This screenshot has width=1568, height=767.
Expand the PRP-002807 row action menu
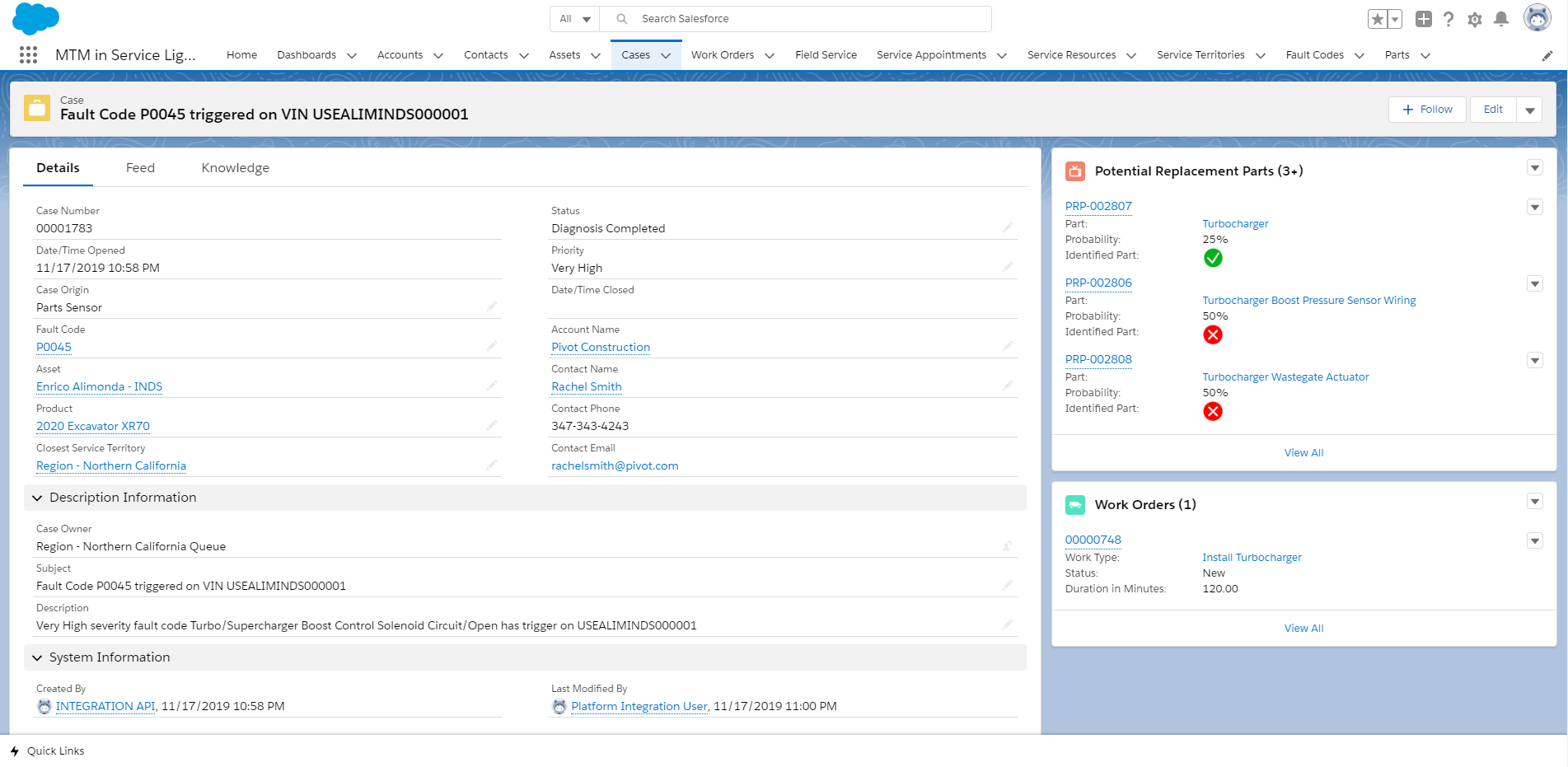(1534, 207)
